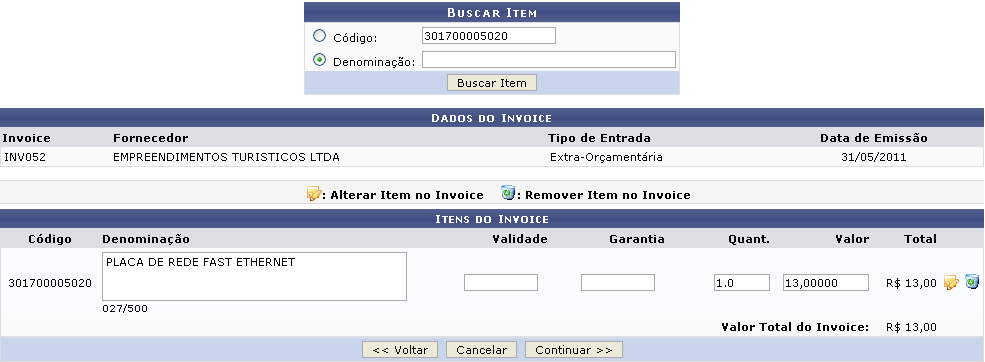The width and height of the screenshot is (985, 362).
Task: Click the Validade input field
Action: (501, 283)
